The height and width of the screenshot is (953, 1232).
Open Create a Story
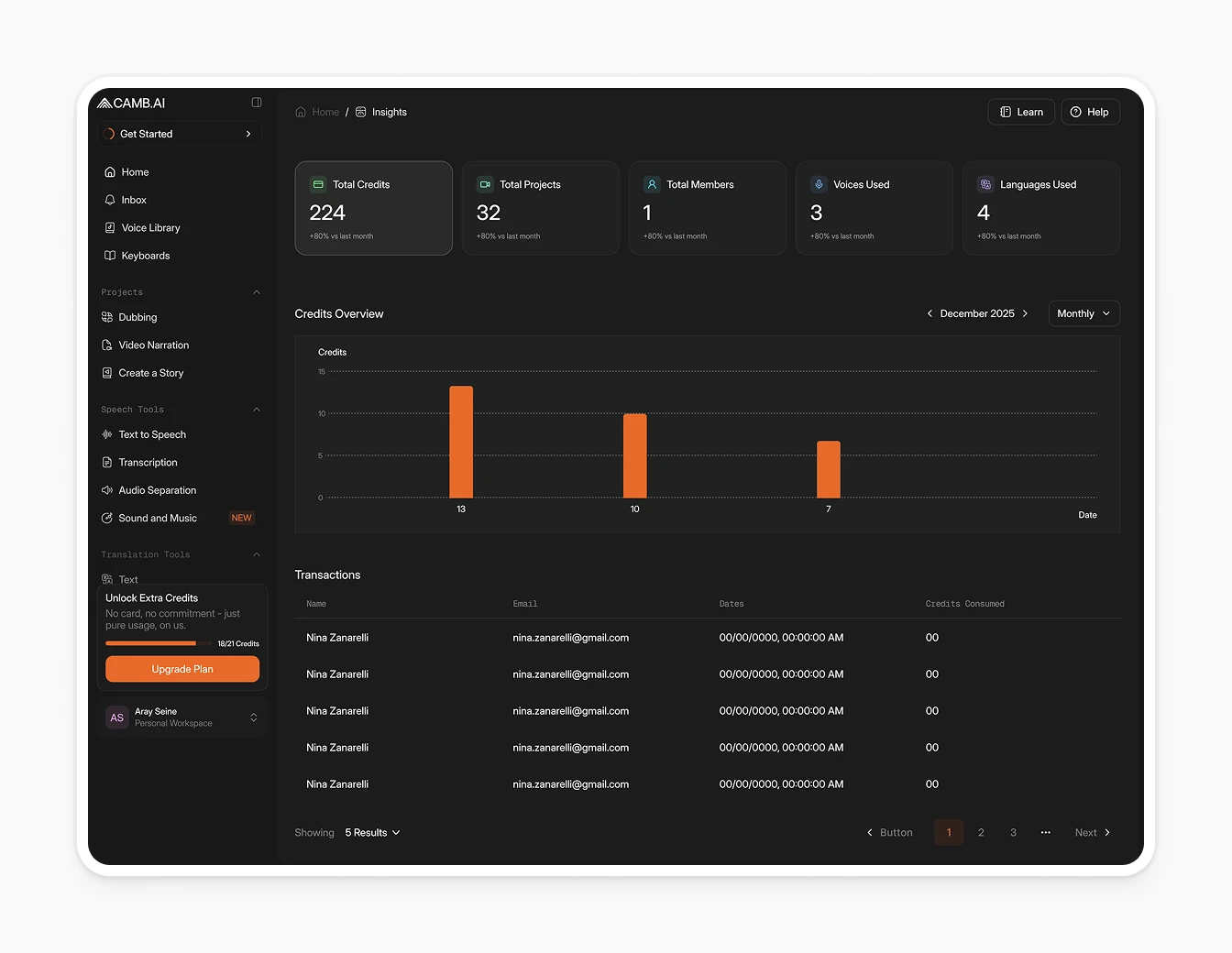coord(151,373)
